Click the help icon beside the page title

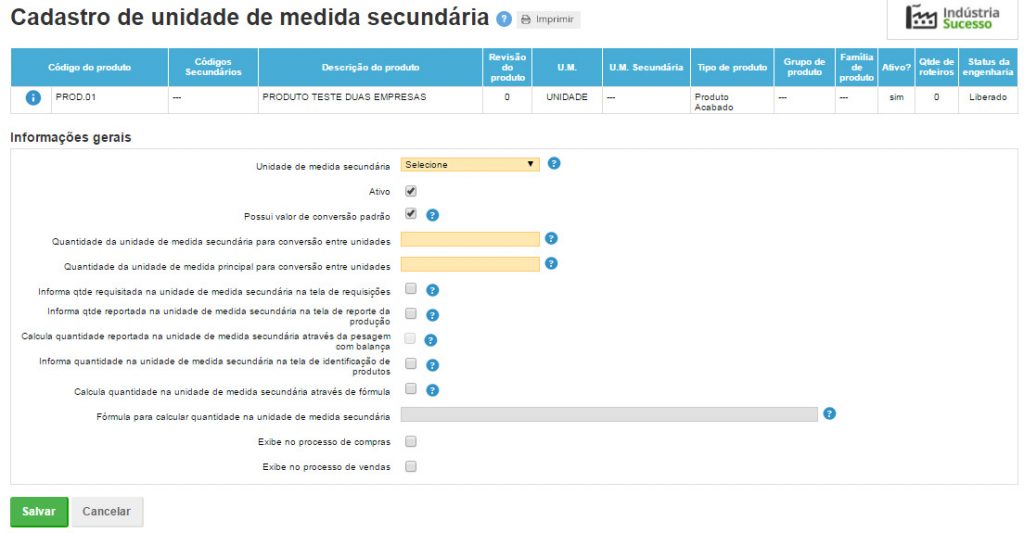504,19
